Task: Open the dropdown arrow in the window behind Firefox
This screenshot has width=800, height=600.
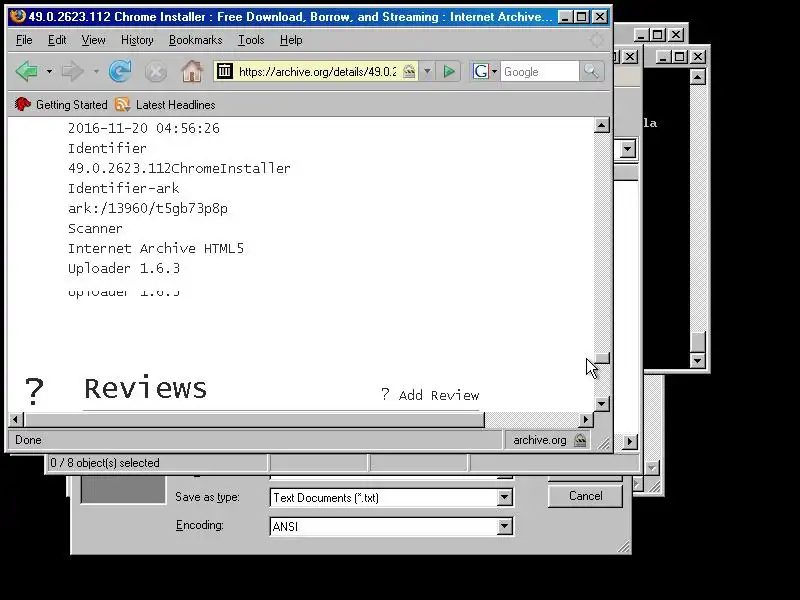Action: pos(628,149)
